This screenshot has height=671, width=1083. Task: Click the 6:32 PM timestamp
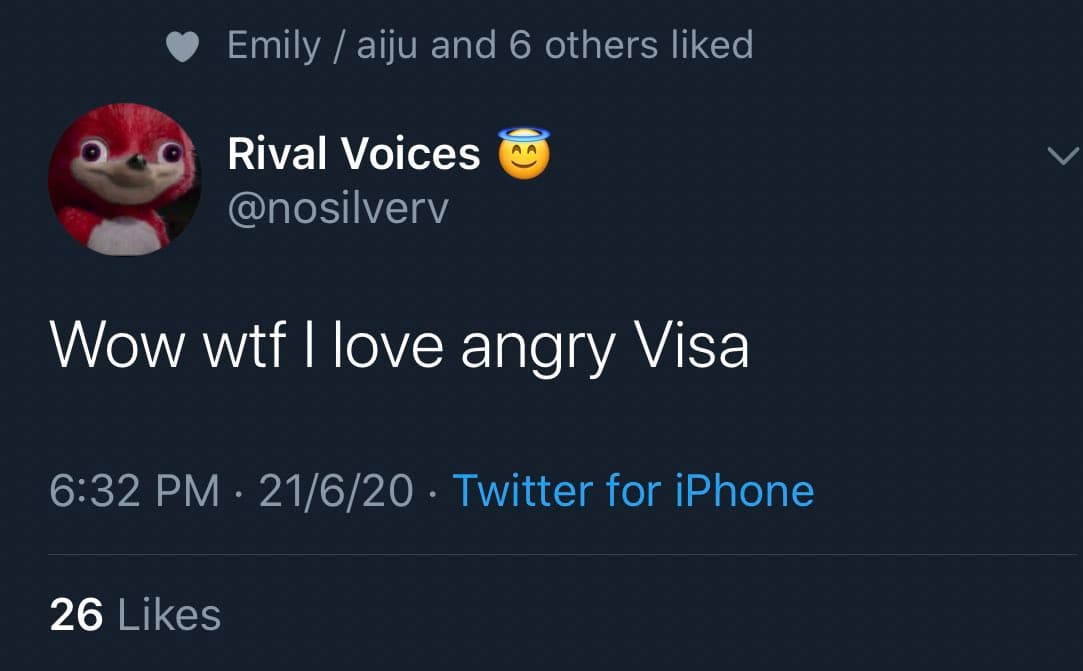click(134, 491)
